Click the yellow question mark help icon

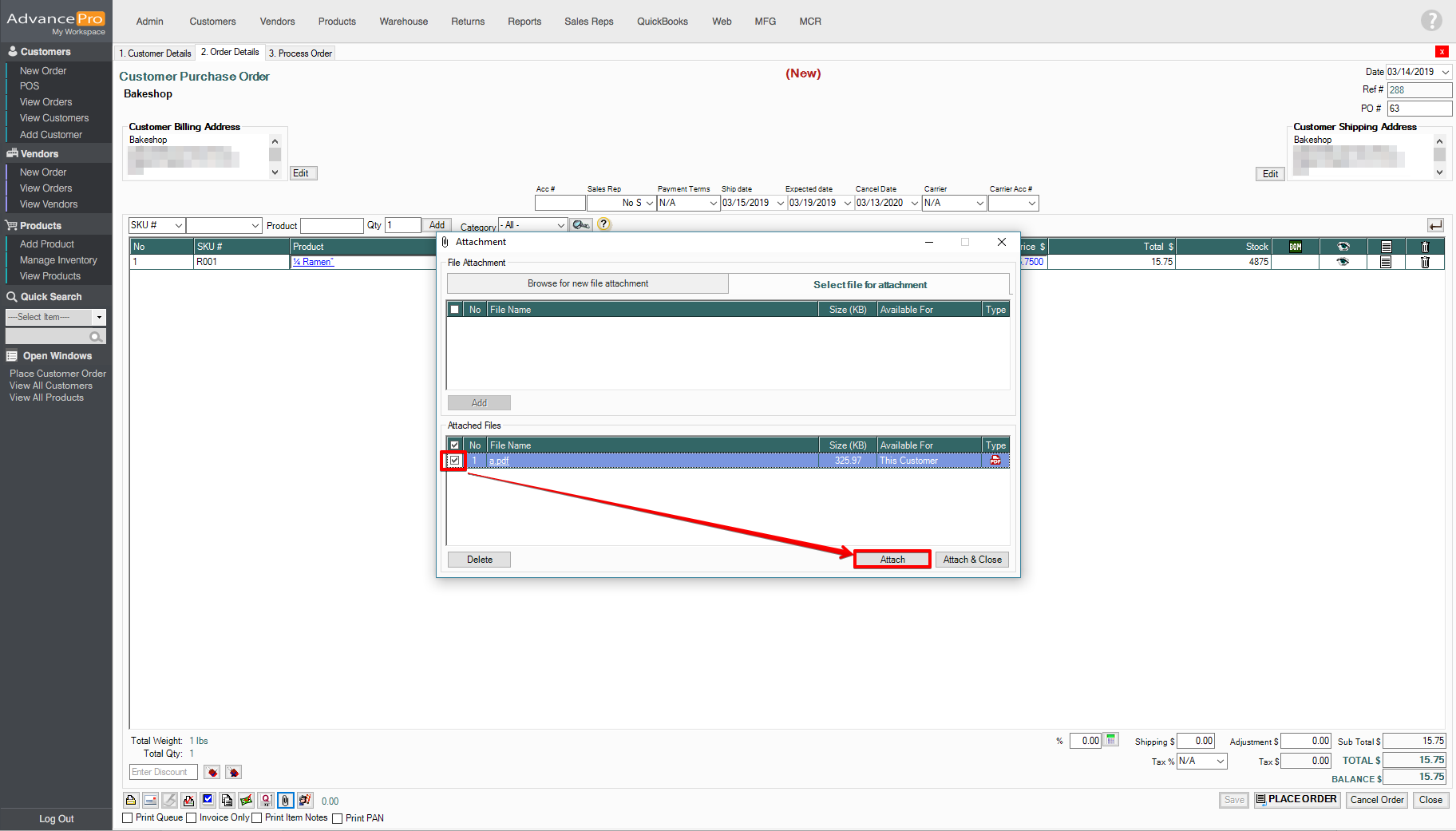(x=604, y=224)
